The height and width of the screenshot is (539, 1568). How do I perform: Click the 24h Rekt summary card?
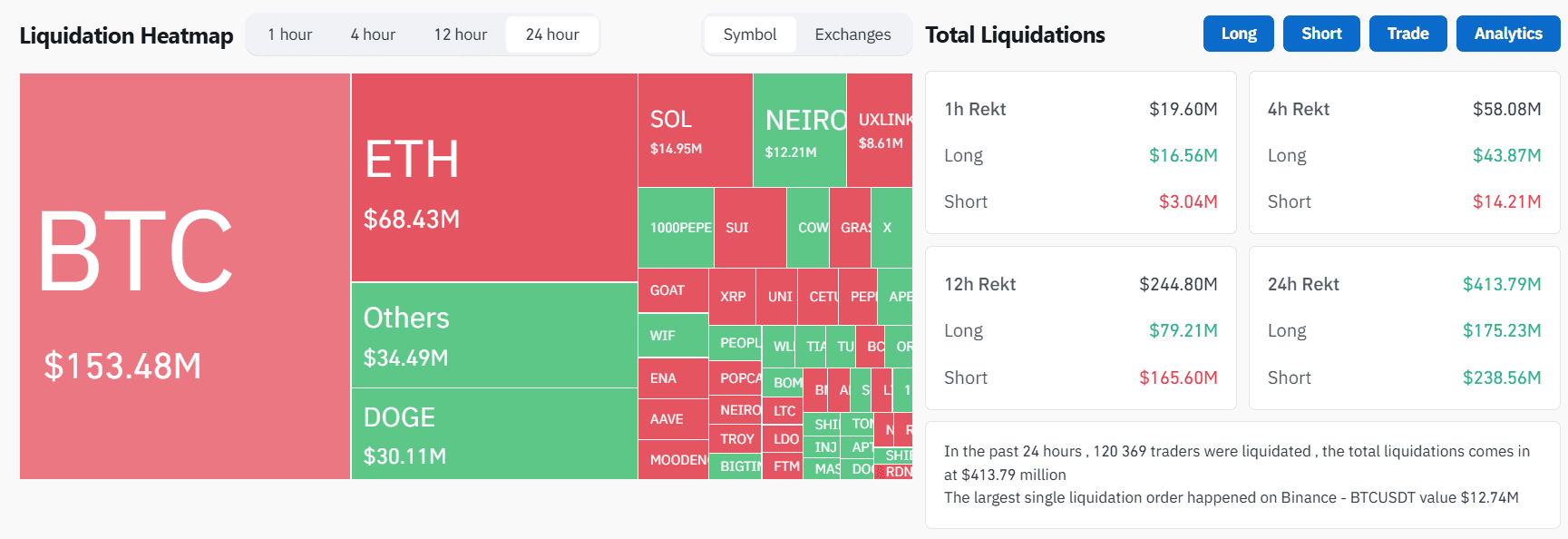1404,328
